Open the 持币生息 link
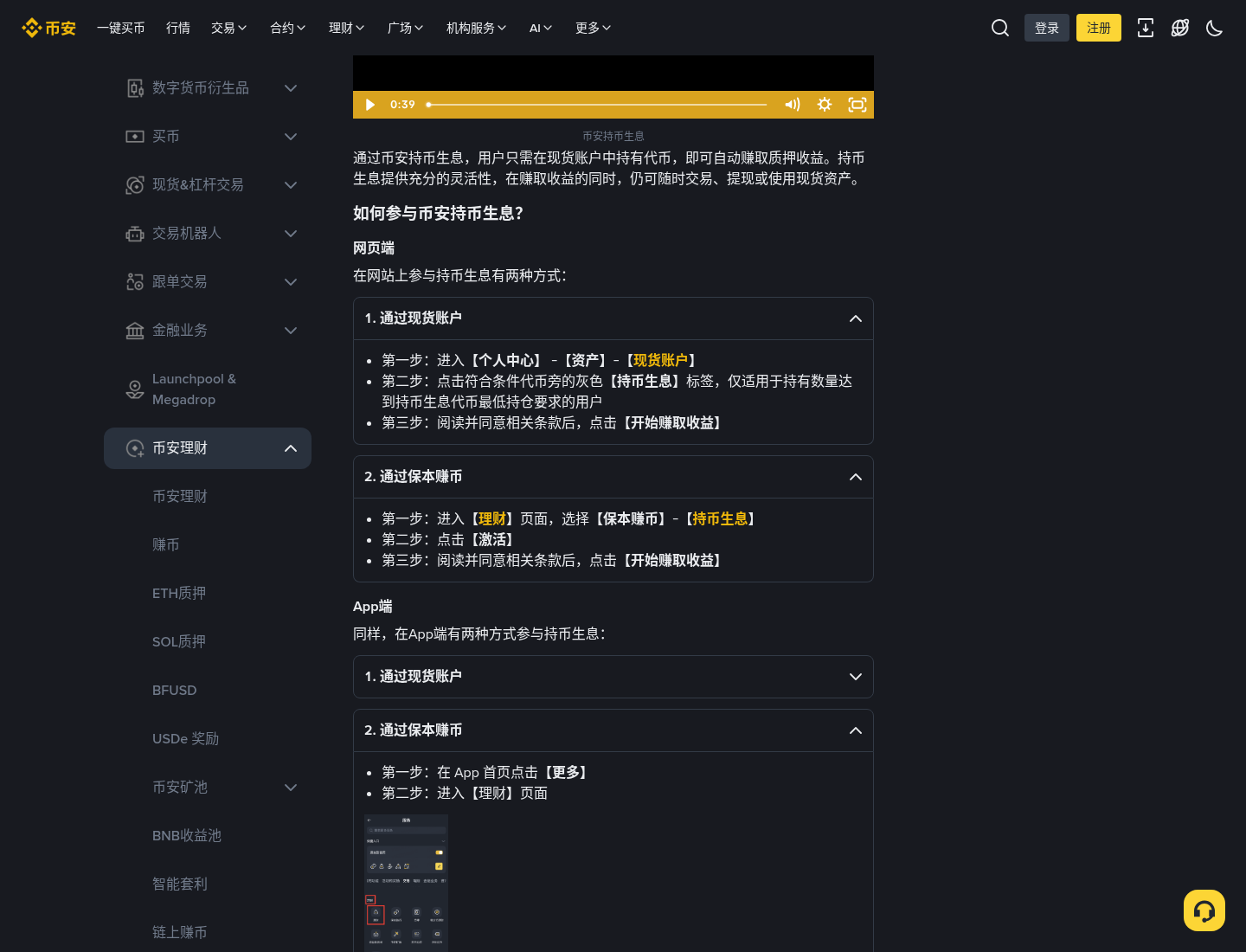The image size is (1246, 952). [x=720, y=518]
